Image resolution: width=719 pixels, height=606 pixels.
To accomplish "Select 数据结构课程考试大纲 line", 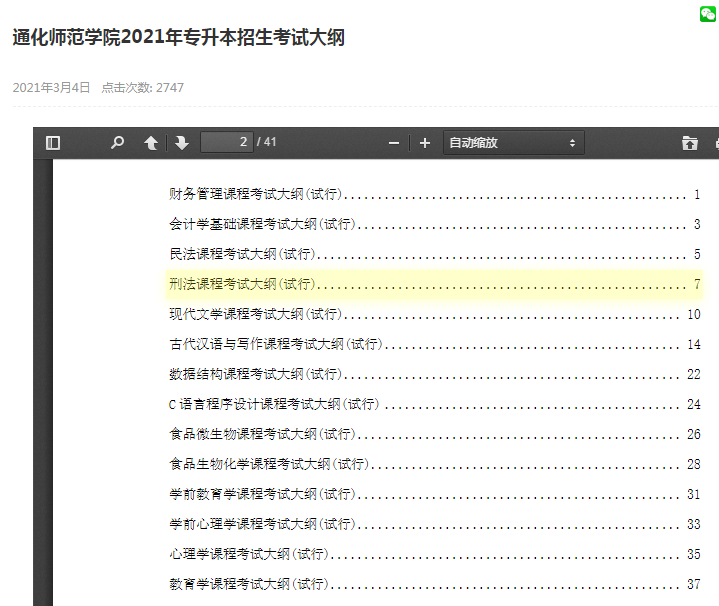I will tap(435, 374).
